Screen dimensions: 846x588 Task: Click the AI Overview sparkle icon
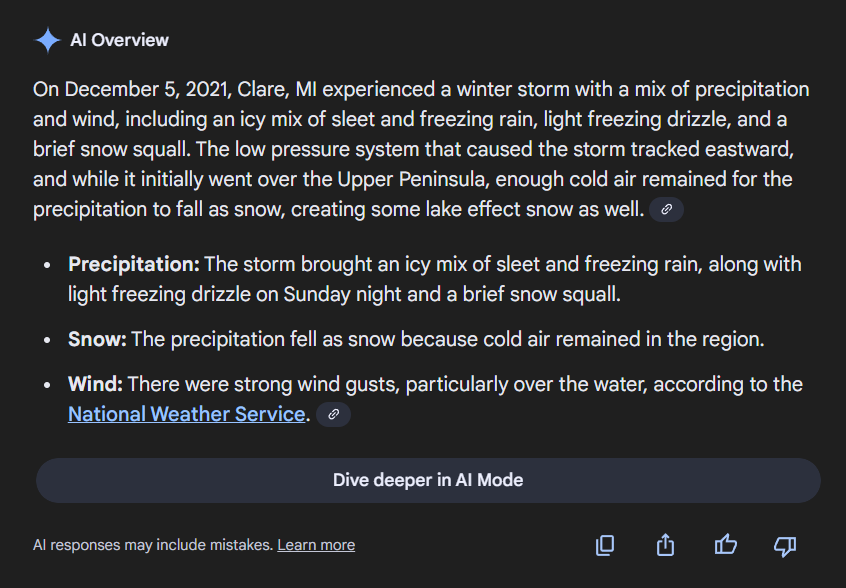click(47, 40)
